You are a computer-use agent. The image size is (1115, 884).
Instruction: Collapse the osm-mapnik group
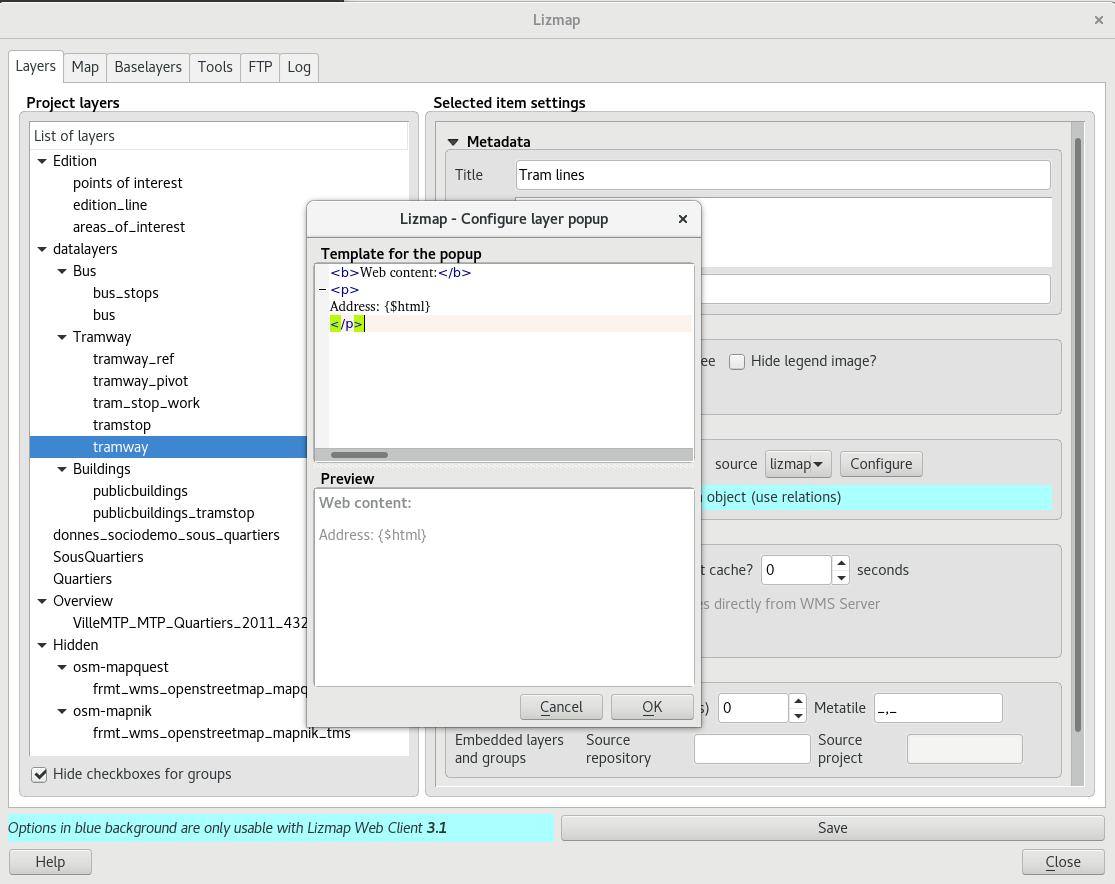pyautogui.click(x=62, y=712)
